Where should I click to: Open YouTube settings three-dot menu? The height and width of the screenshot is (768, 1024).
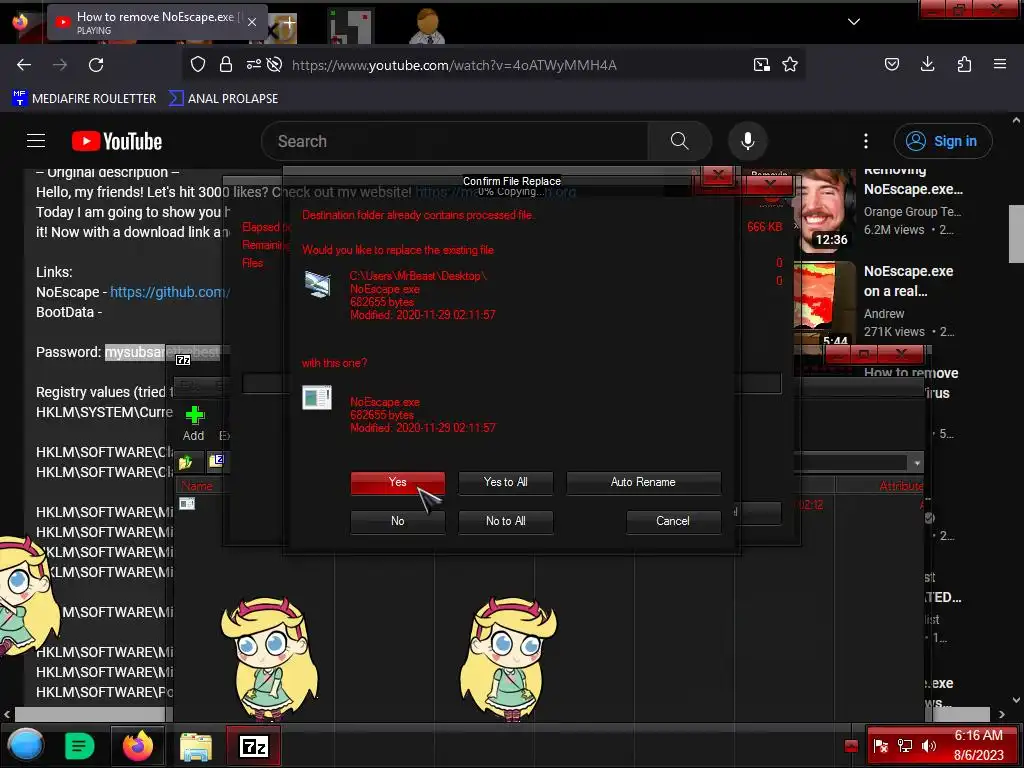coord(866,141)
